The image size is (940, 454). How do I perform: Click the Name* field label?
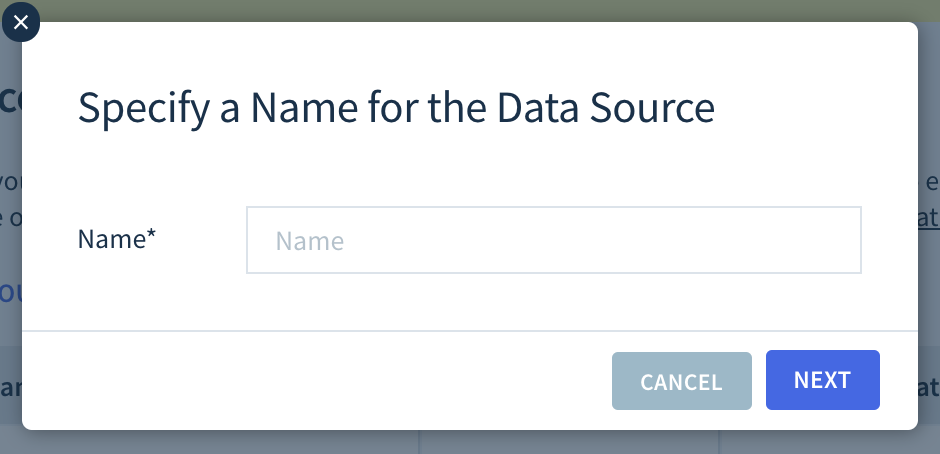[x=116, y=239]
